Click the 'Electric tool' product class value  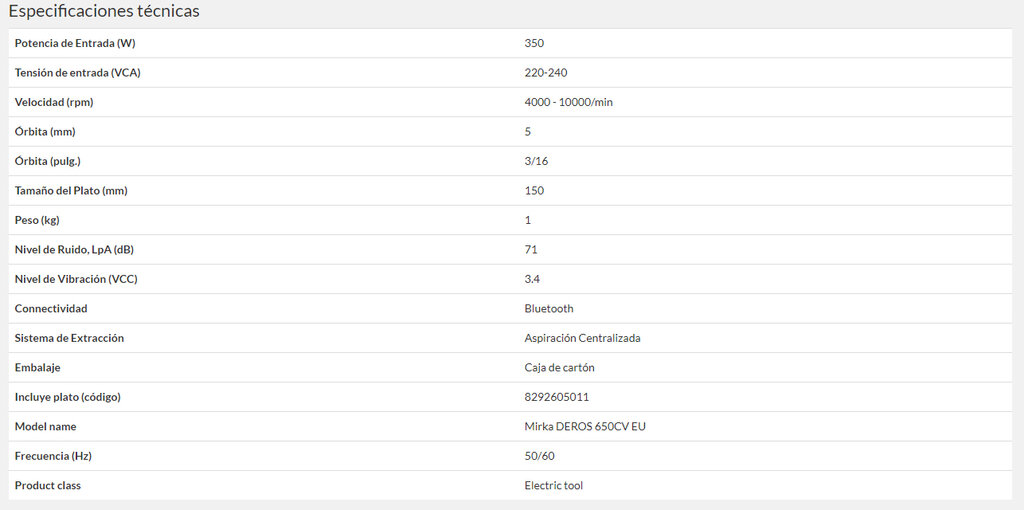(x=553, y=486)
